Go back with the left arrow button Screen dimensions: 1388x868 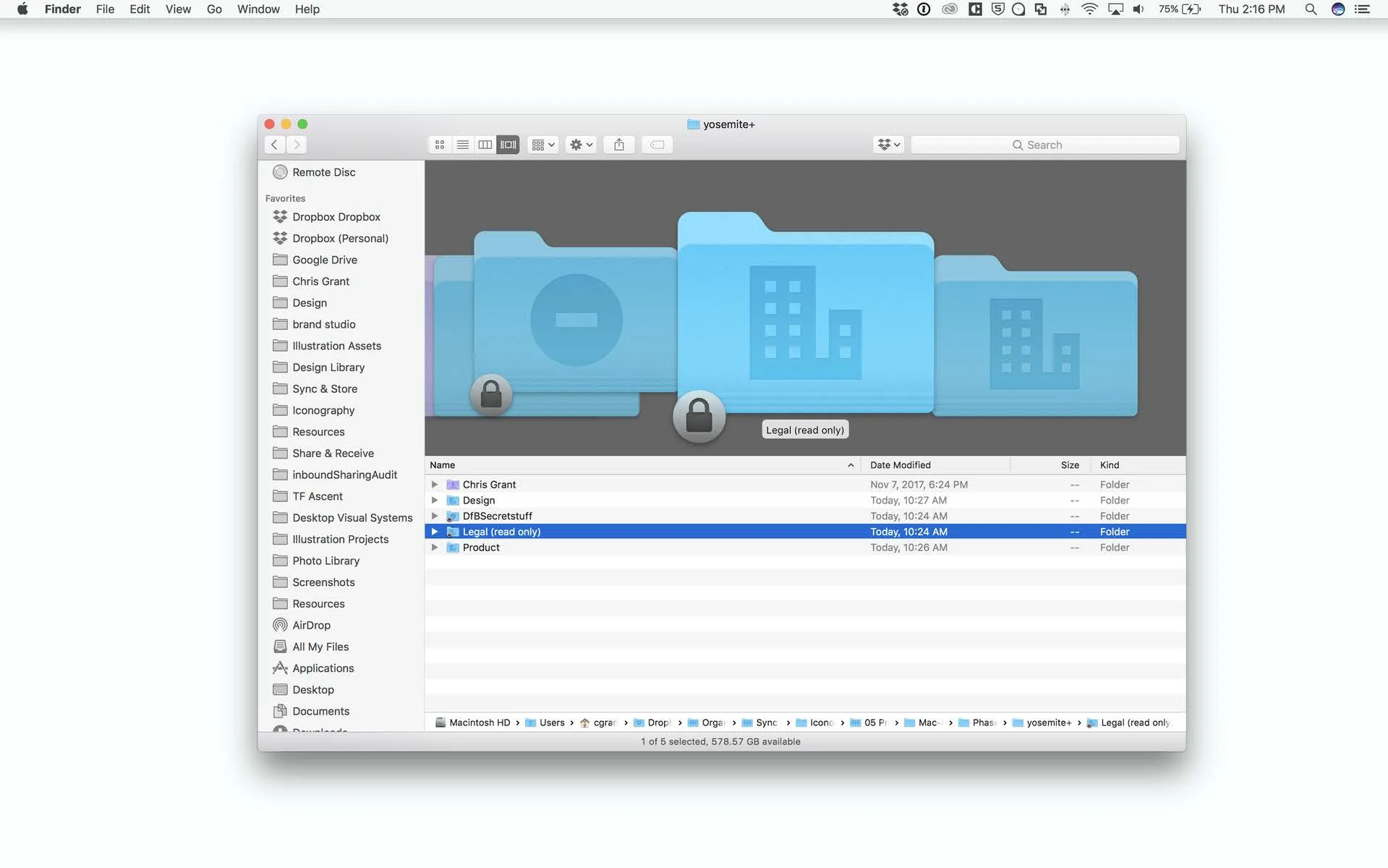pos(274,145)
